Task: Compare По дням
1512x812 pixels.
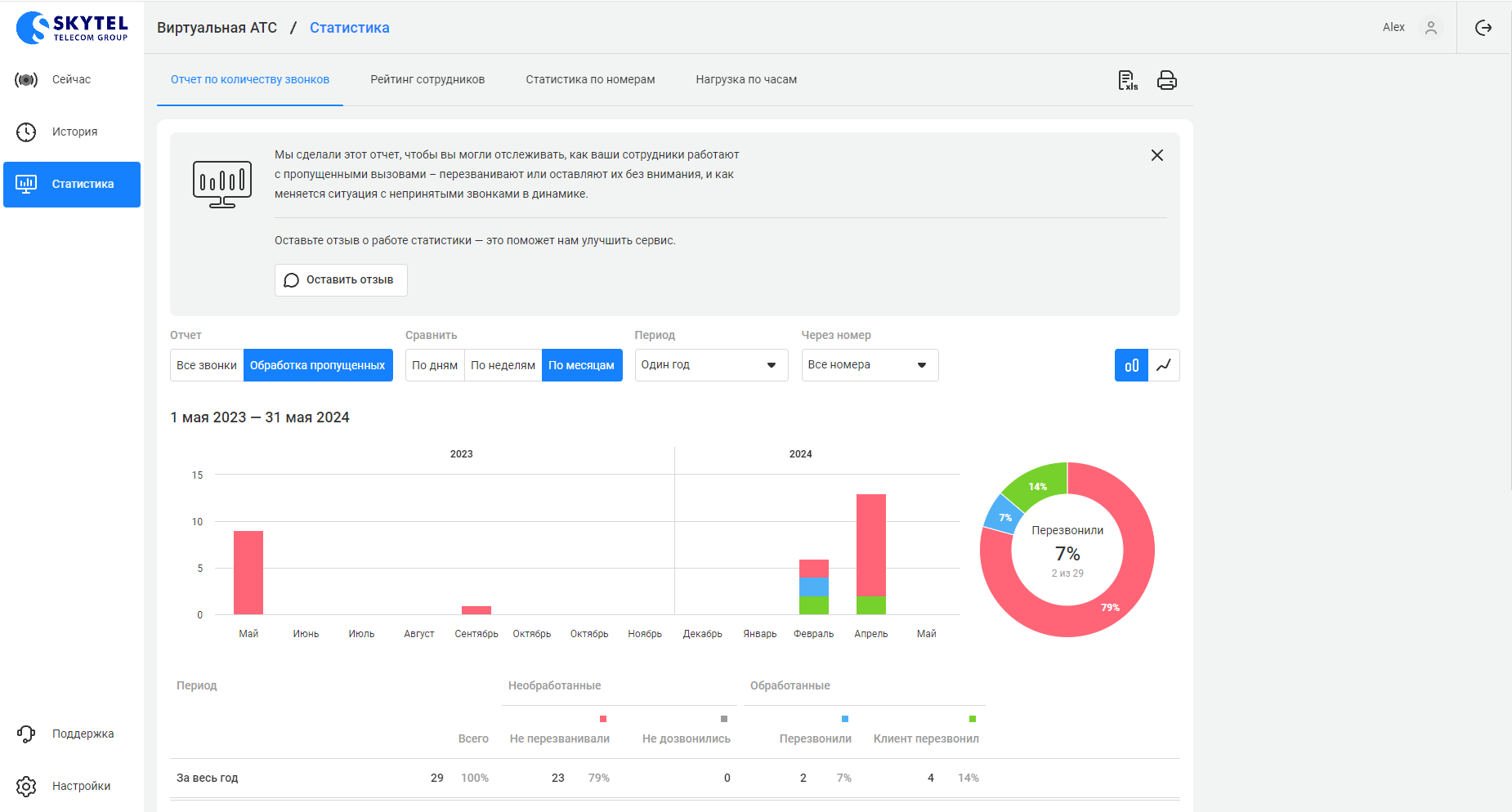Action: coord(435,365)
